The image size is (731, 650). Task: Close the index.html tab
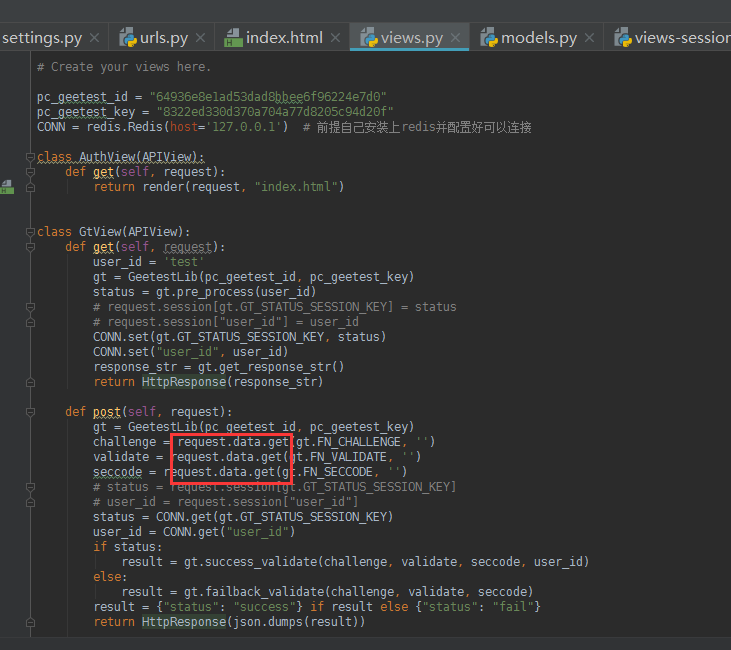tap(335, 38)
